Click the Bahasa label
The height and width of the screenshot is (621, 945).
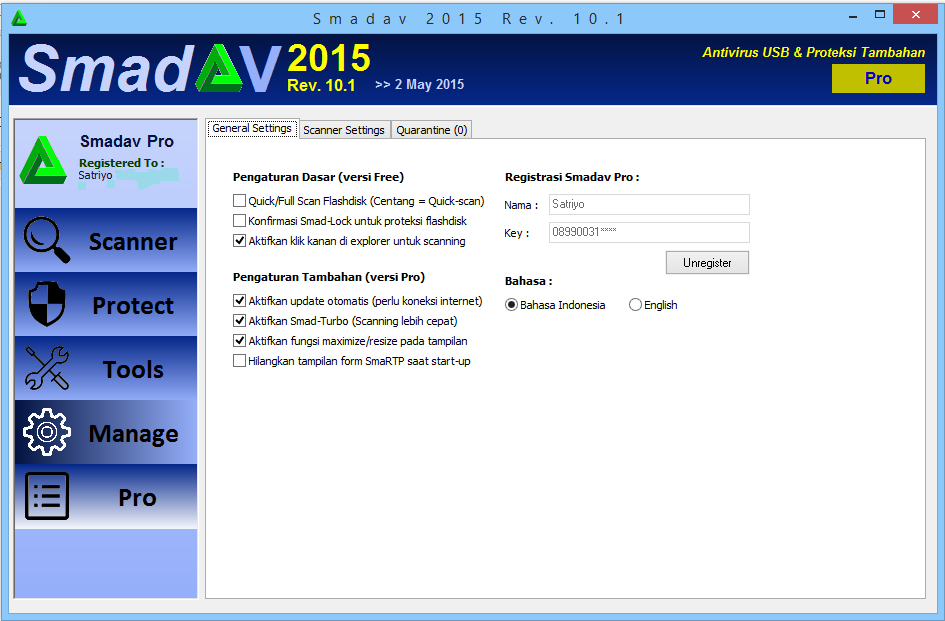tap(529, 281)
